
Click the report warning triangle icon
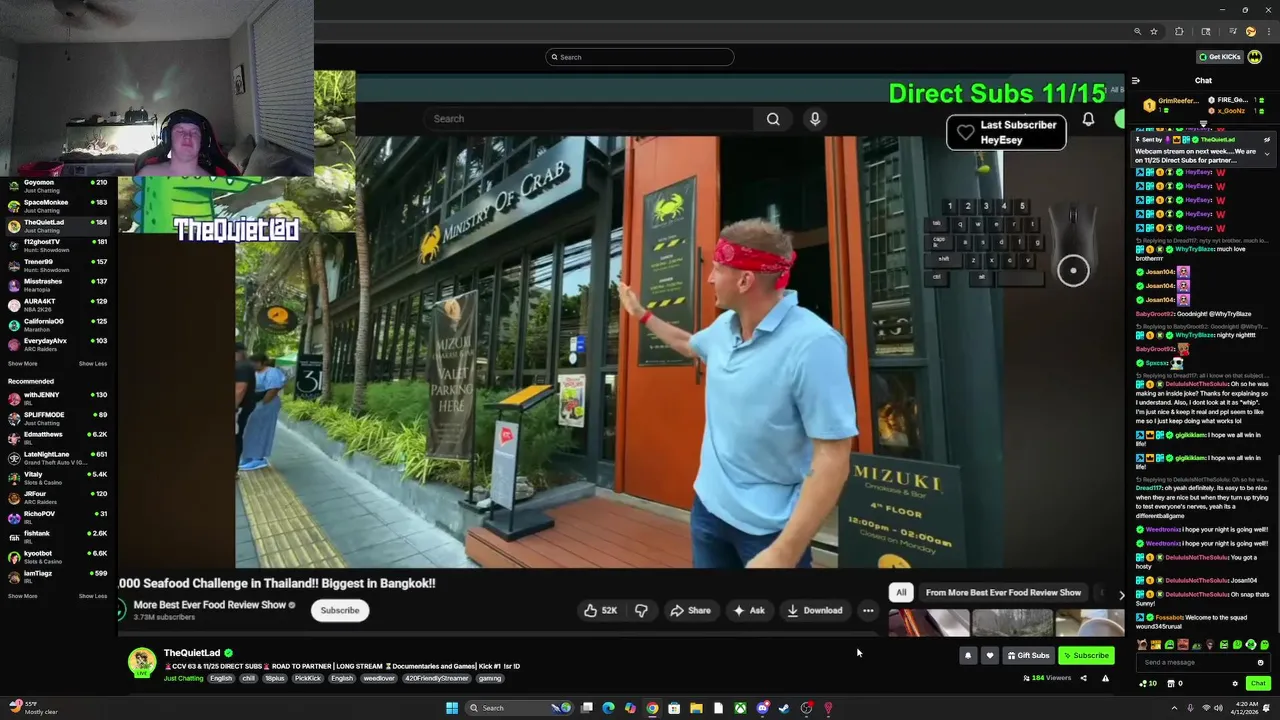pyautogui.click(x=1105, y=678)
